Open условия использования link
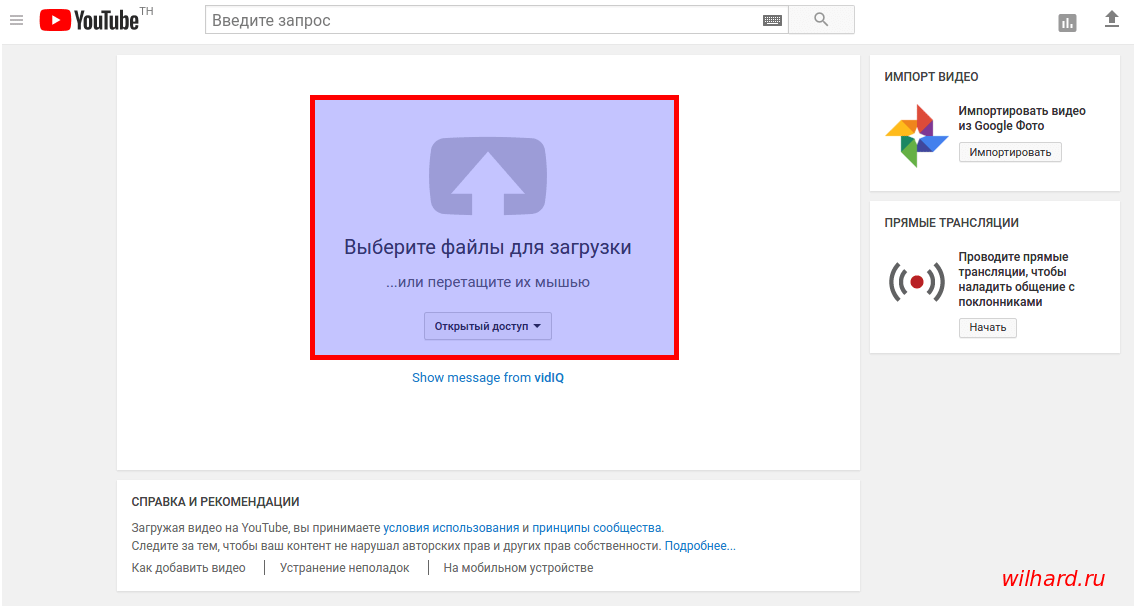The height and width of the screenshot is (606, 1134). pyautogui.click(x=450, y=527)
